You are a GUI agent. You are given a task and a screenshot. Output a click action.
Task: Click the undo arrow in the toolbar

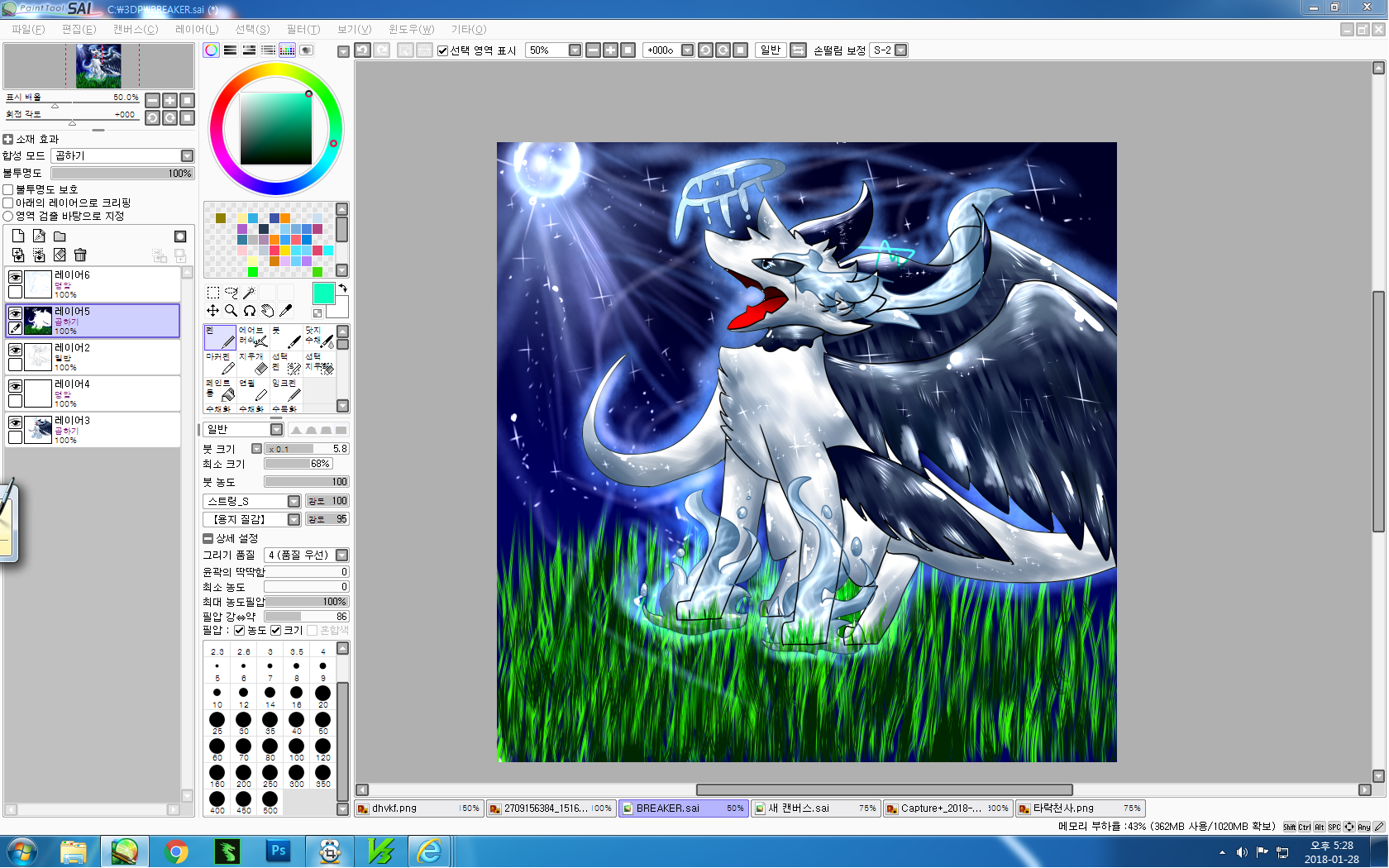pyautogui.click(x=362, y=50)
